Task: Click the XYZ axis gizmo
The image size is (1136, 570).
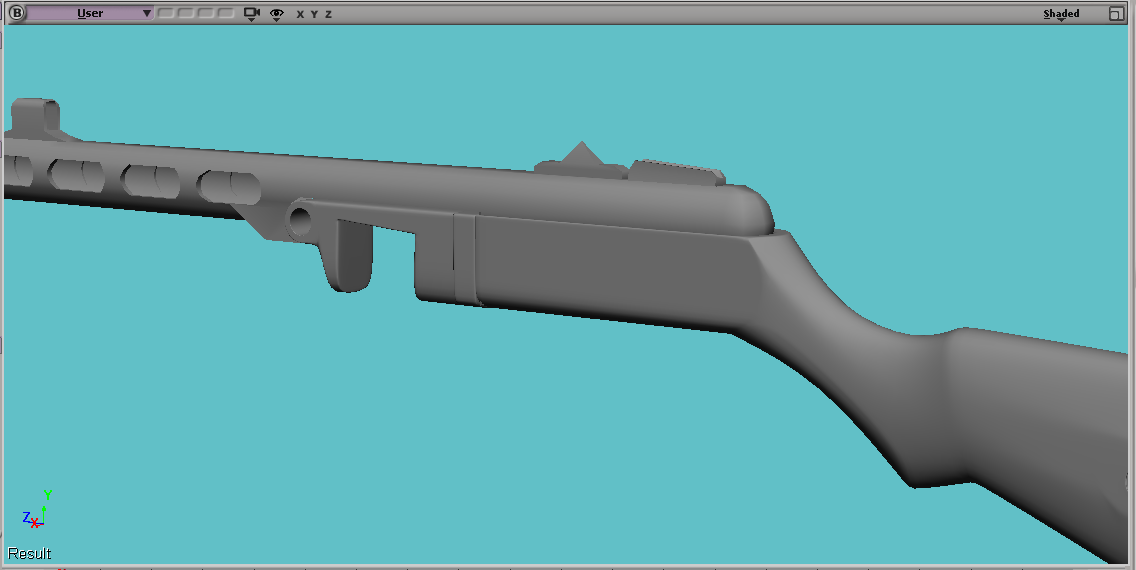Action: (38, 510)
